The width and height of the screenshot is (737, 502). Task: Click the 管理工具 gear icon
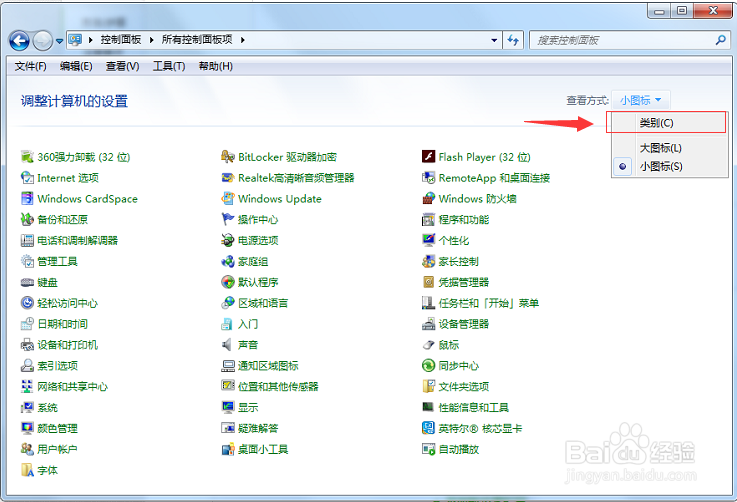pos(27,261)
